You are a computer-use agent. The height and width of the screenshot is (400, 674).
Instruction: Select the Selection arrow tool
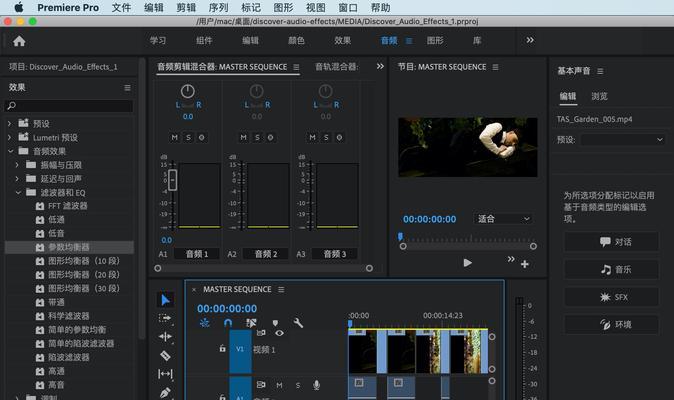[165, 300]
